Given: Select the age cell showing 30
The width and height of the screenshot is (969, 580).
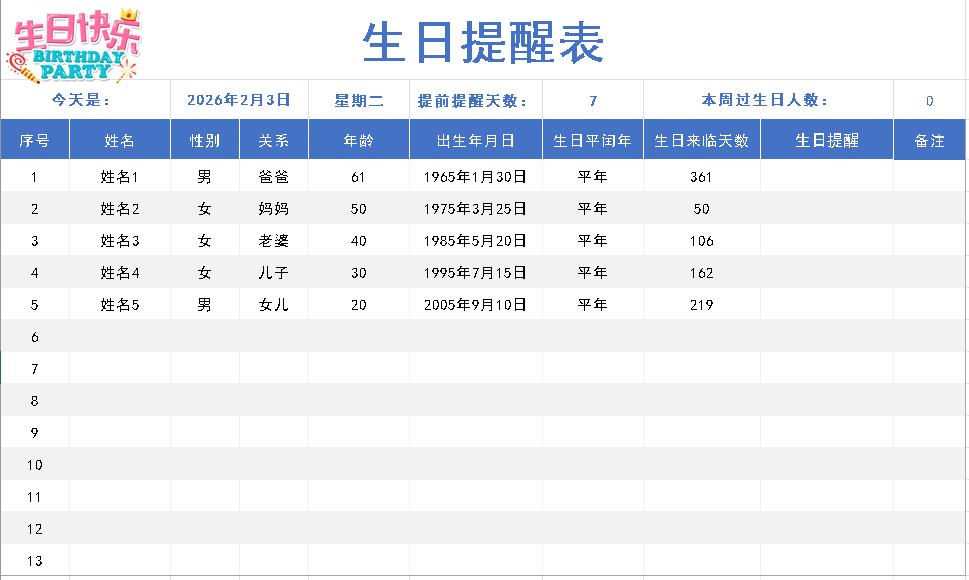Looking at the screenshot, I should 359,273.
